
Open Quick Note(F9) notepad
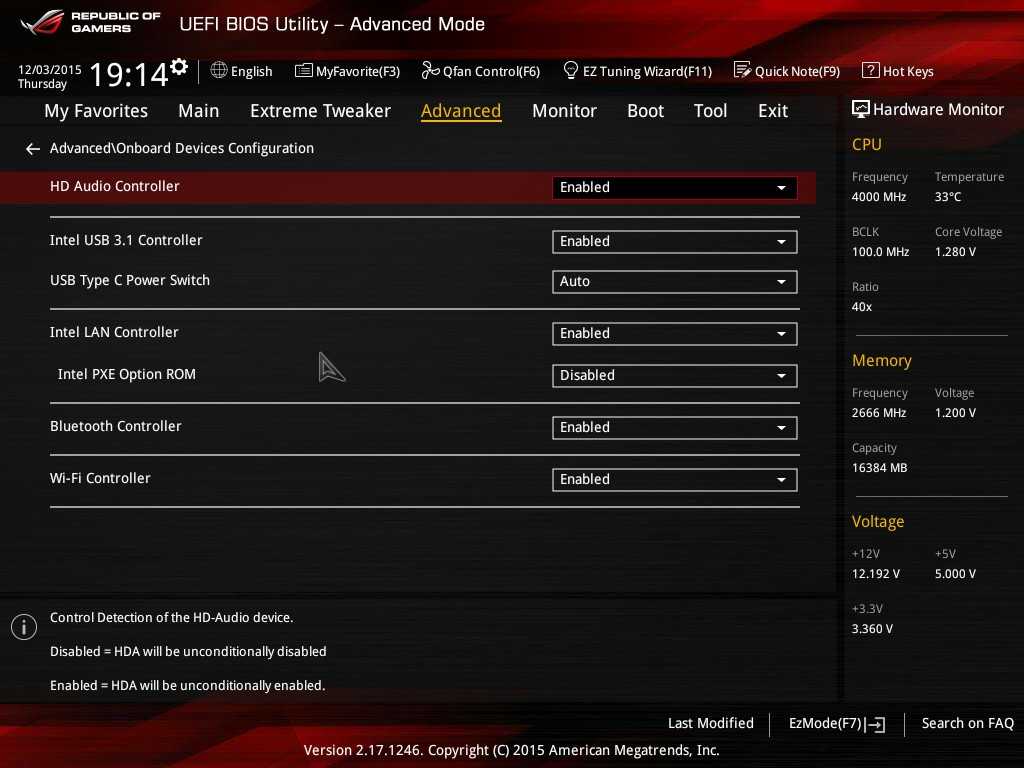click(787, 71)
